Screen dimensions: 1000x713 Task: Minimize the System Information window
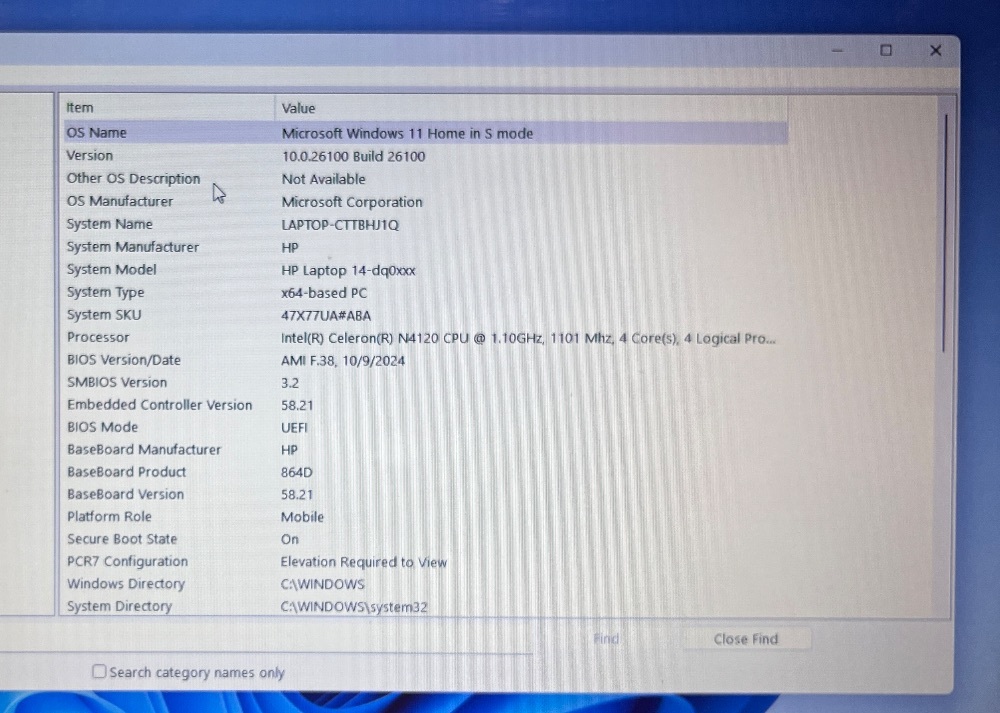838,51
